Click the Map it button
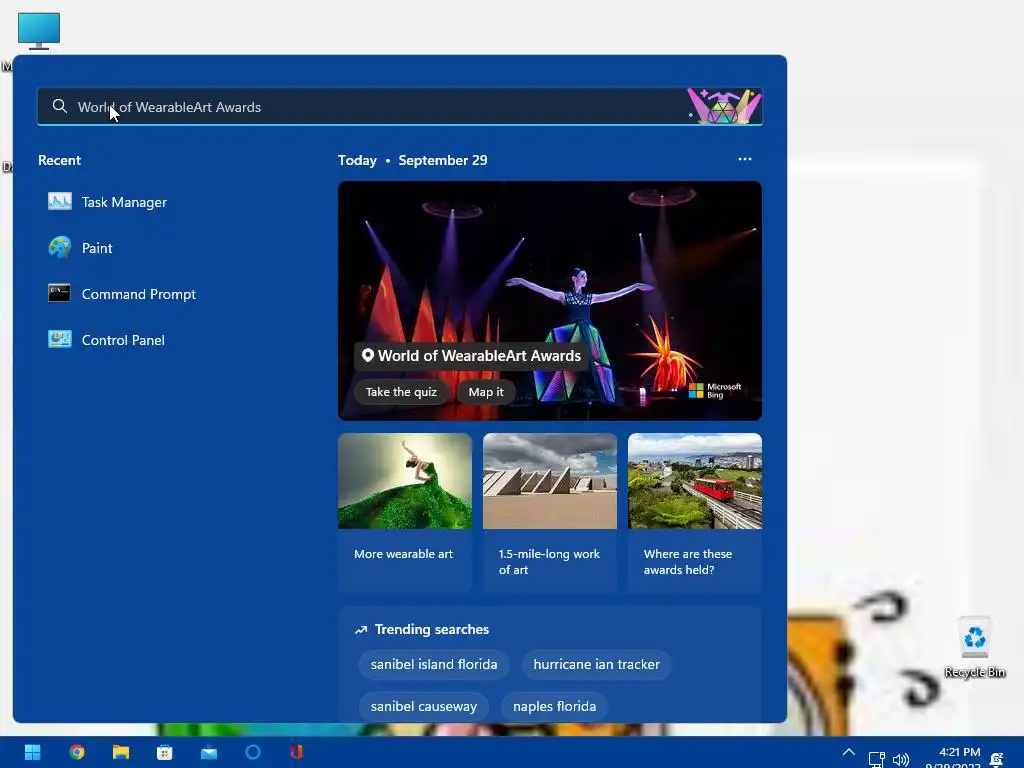 coord(486,392)
